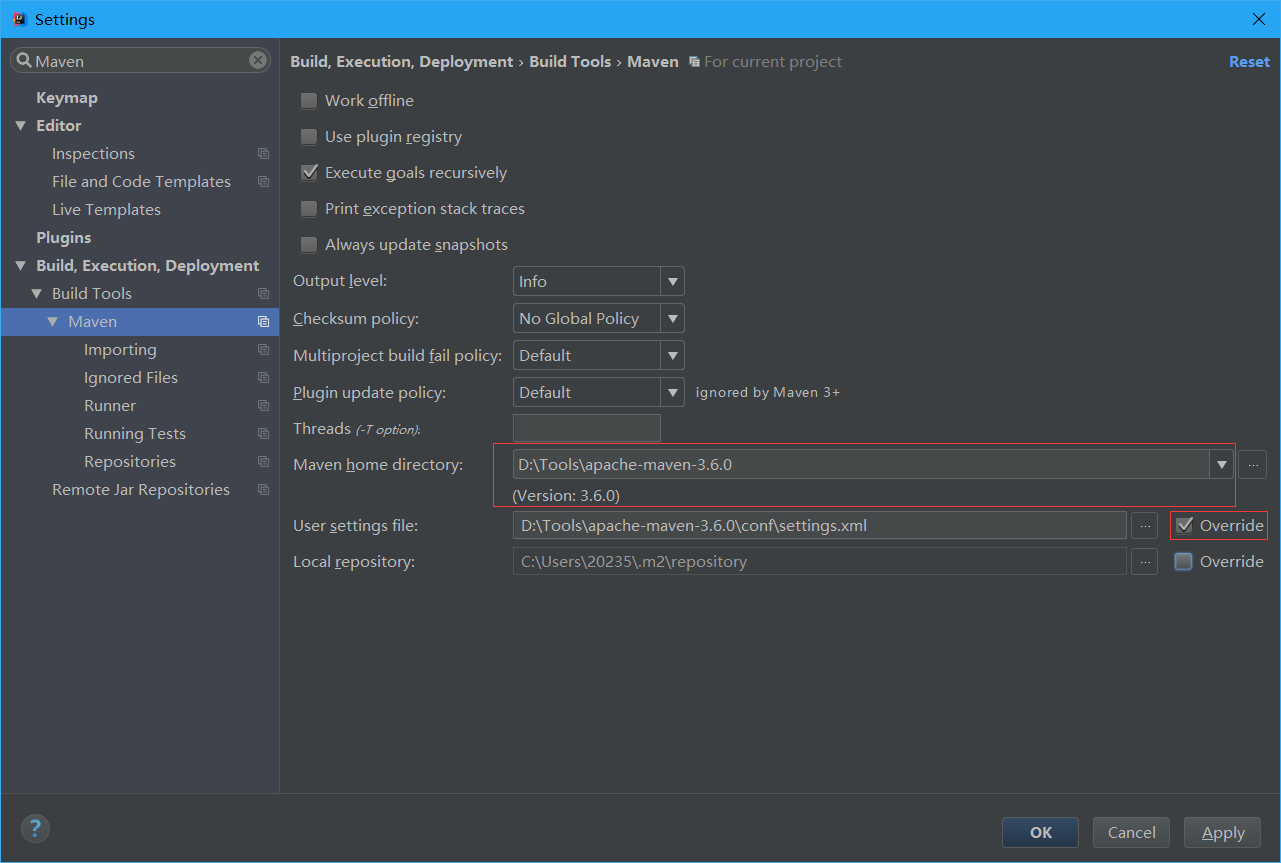
Task: Select Plugins in settings tree
Action: coord(63,238)
